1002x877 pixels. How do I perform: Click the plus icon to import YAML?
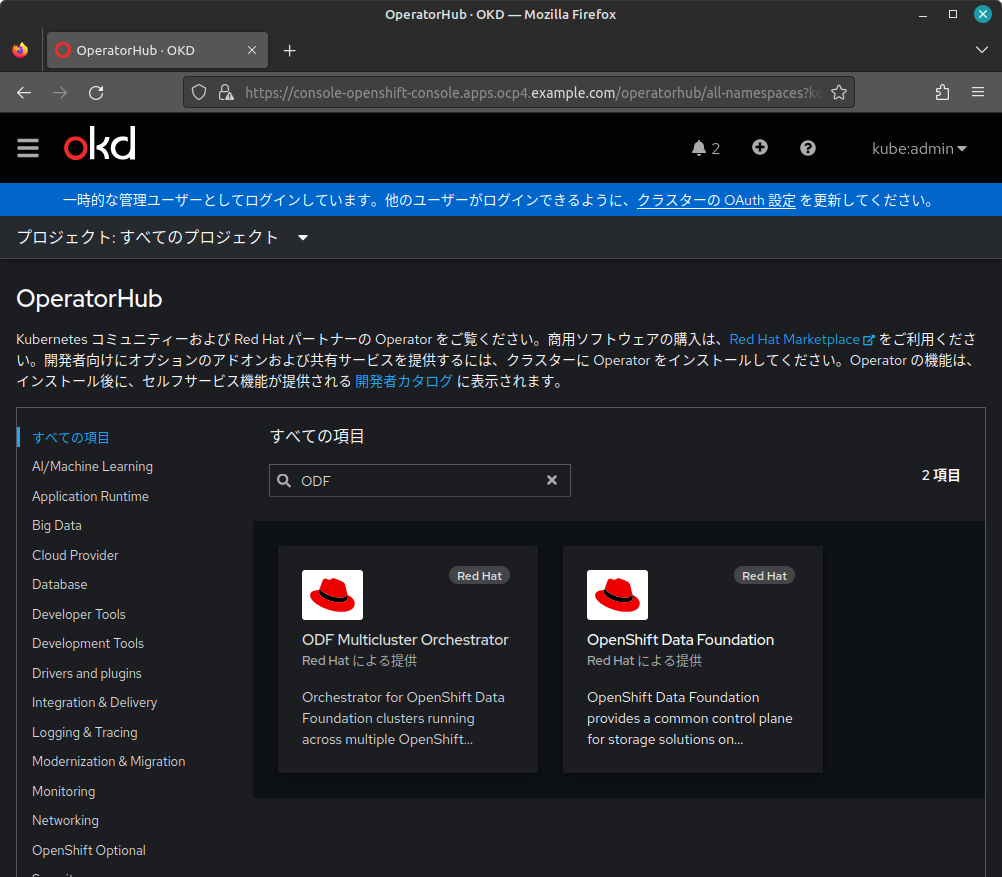click(760, 147)
